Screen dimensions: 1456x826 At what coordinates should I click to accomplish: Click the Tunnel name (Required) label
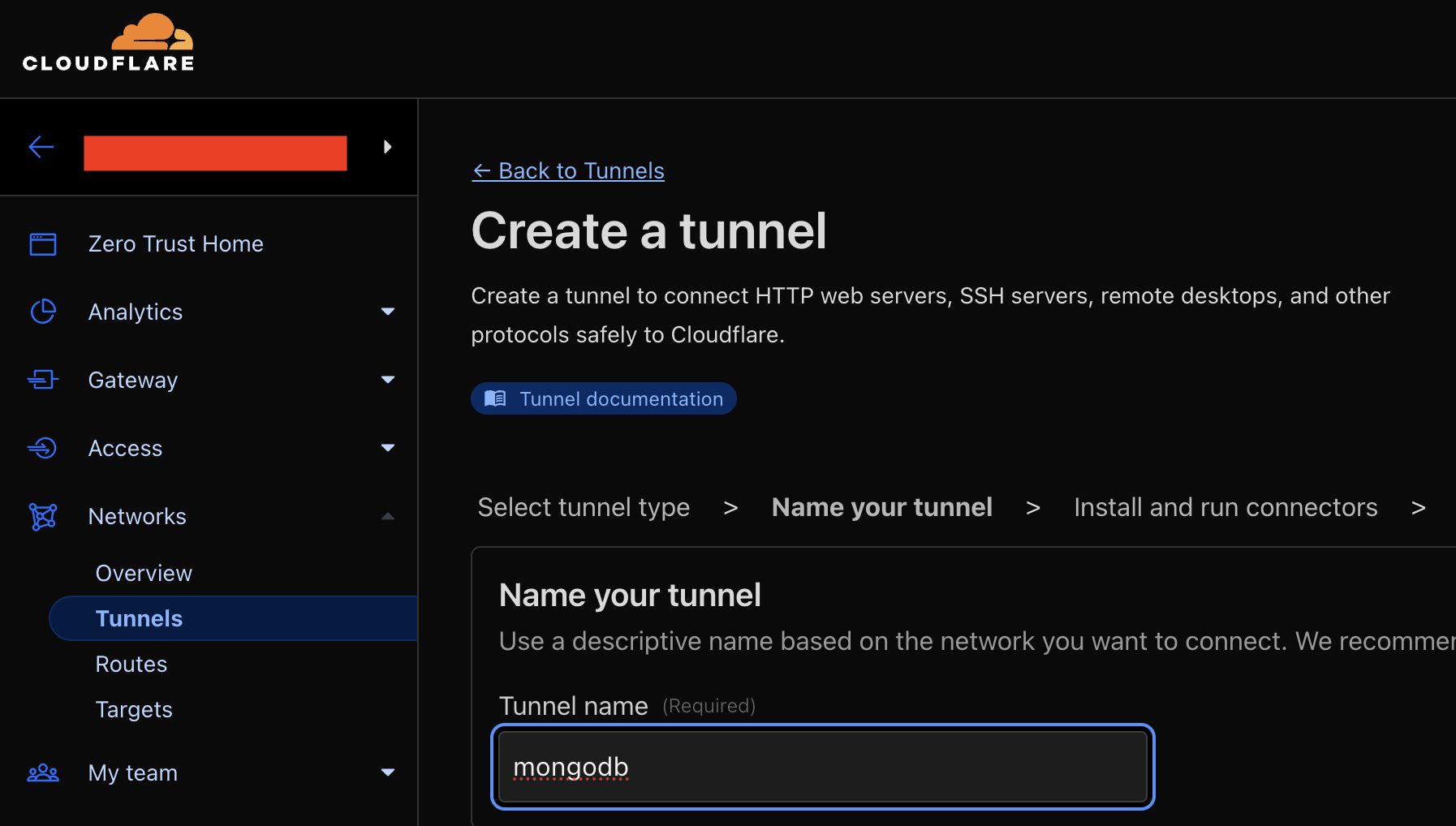tap(627, 706)
